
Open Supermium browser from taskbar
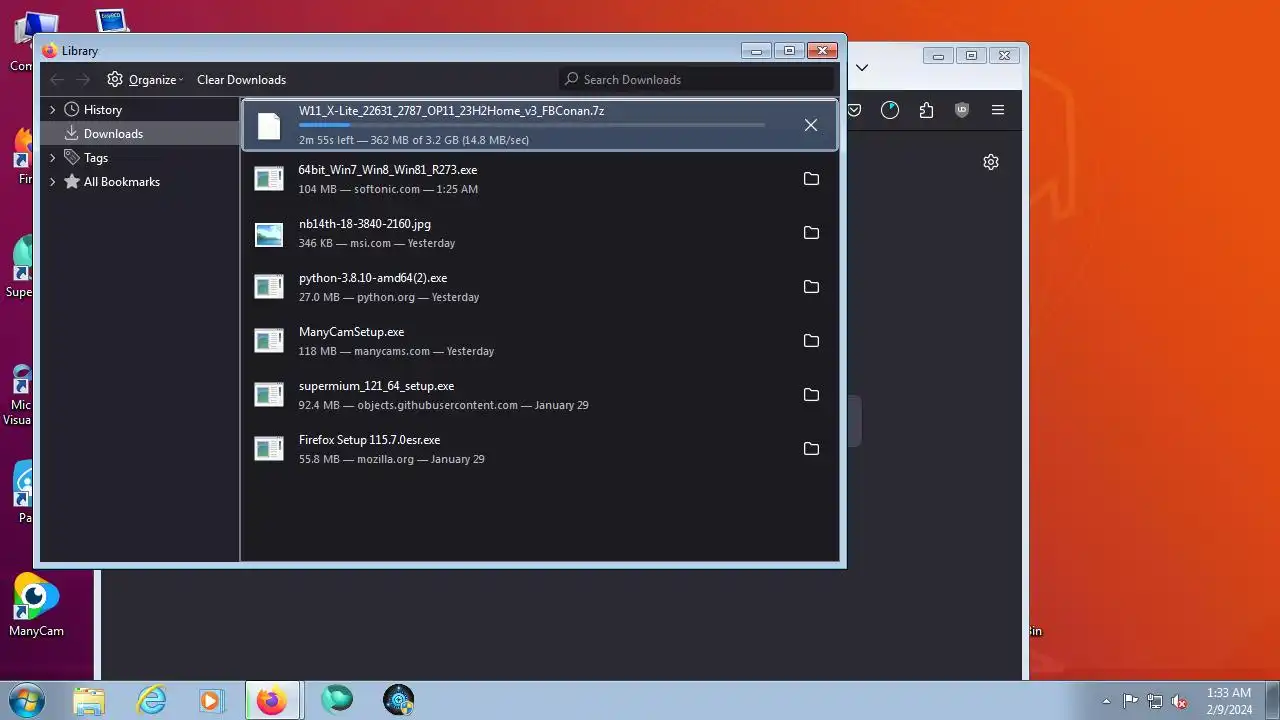coord(337,700)
